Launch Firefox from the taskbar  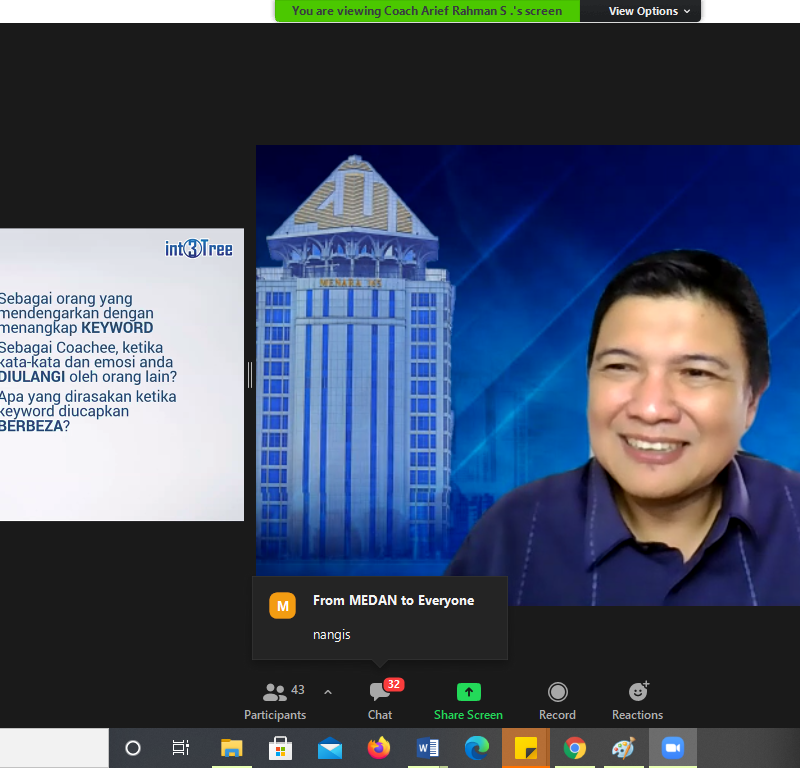[x=379, y=748]
